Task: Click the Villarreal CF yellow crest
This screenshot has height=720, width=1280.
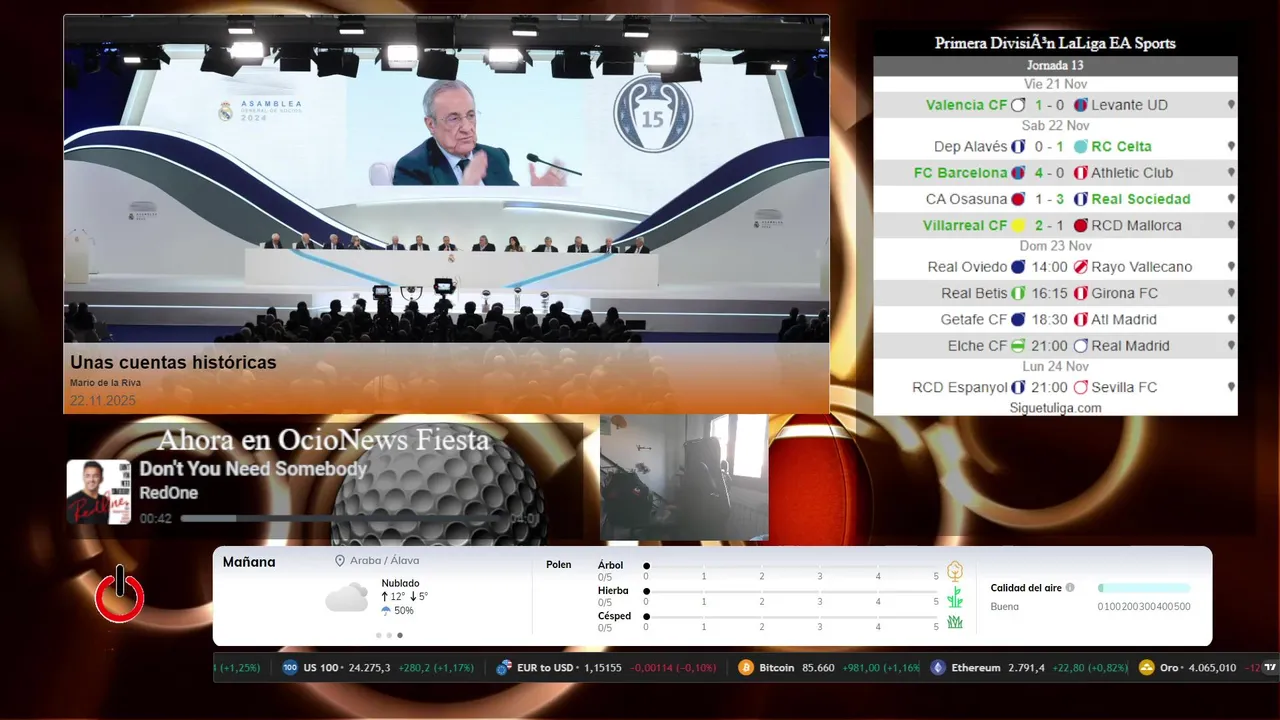Action: [1018, 226]
